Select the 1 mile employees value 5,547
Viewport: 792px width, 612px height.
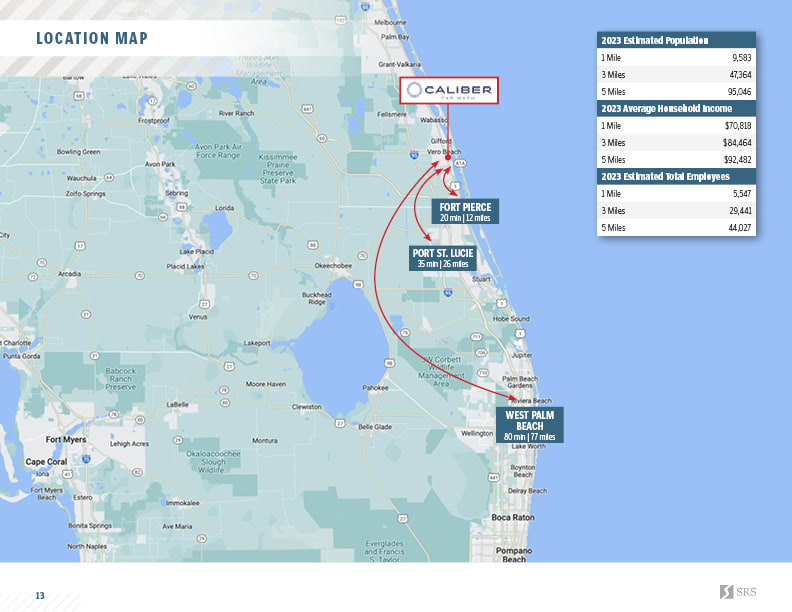coord(741,194)
